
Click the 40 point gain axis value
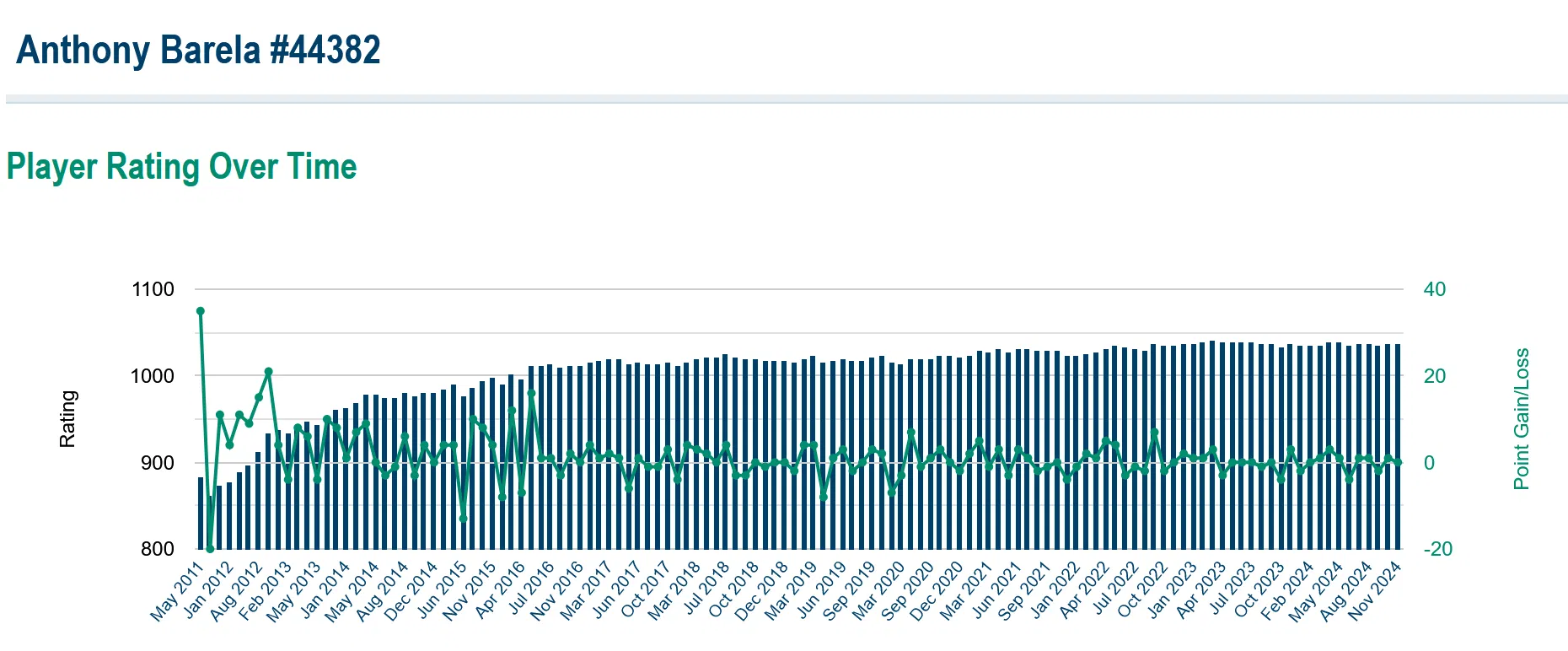click(x=1434, y=289)
